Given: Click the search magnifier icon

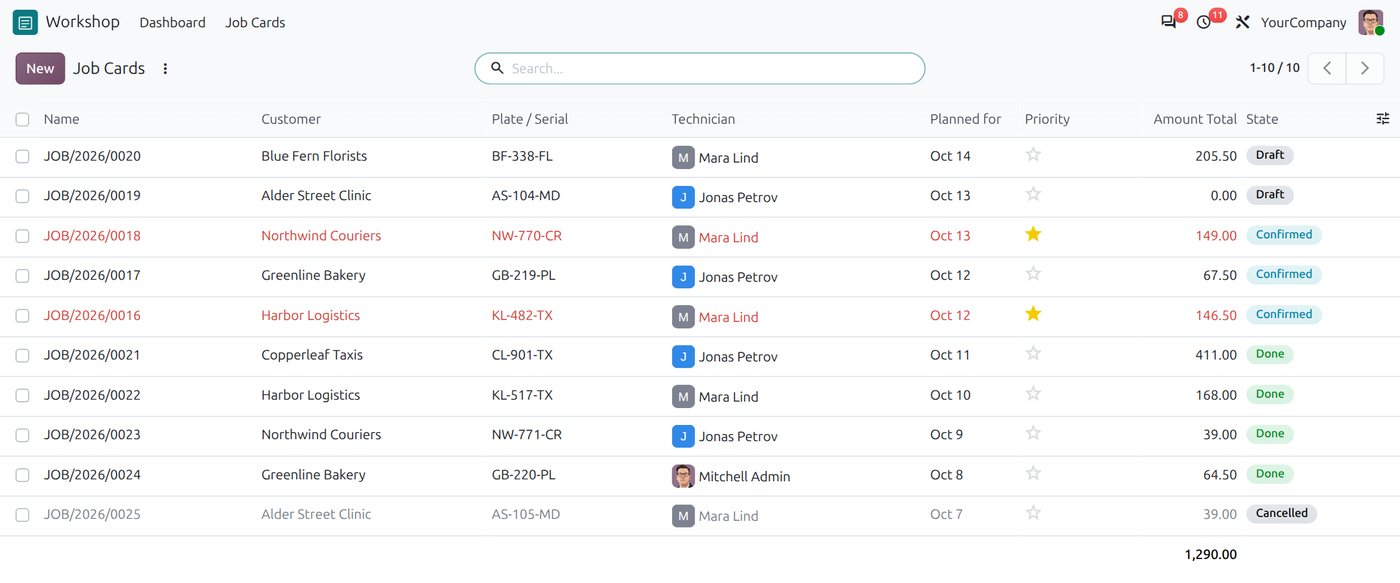Looking at the screenshot, I should tap(497, 69).
